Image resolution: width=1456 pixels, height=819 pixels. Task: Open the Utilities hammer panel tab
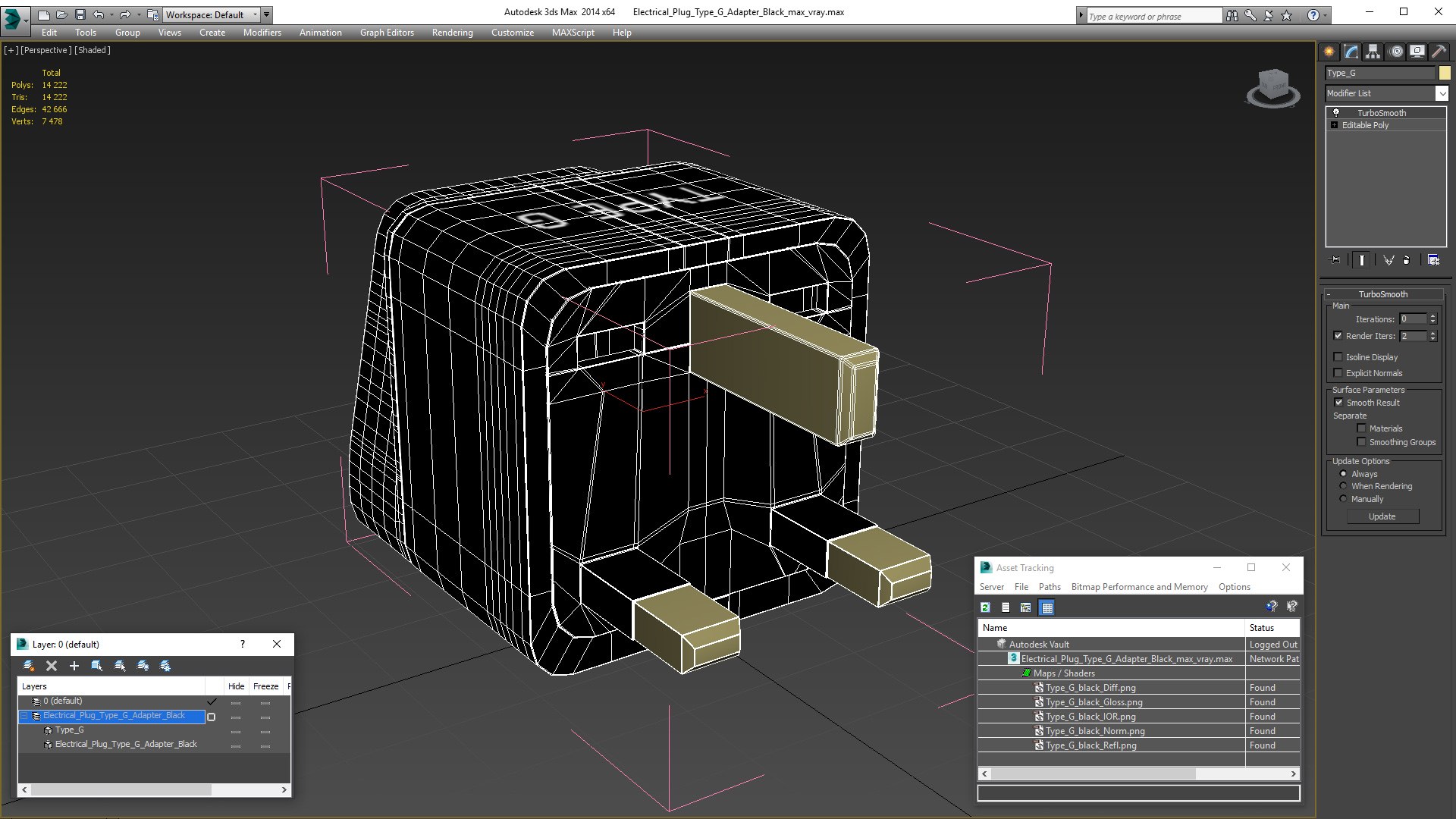pyautogui.click(x=1439, y=52)
